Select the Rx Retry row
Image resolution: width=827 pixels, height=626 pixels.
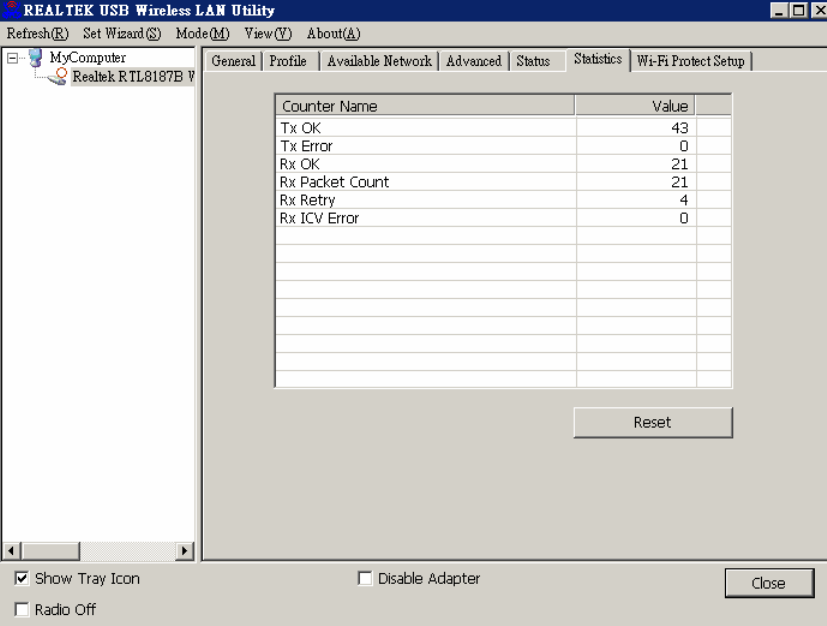503,200
